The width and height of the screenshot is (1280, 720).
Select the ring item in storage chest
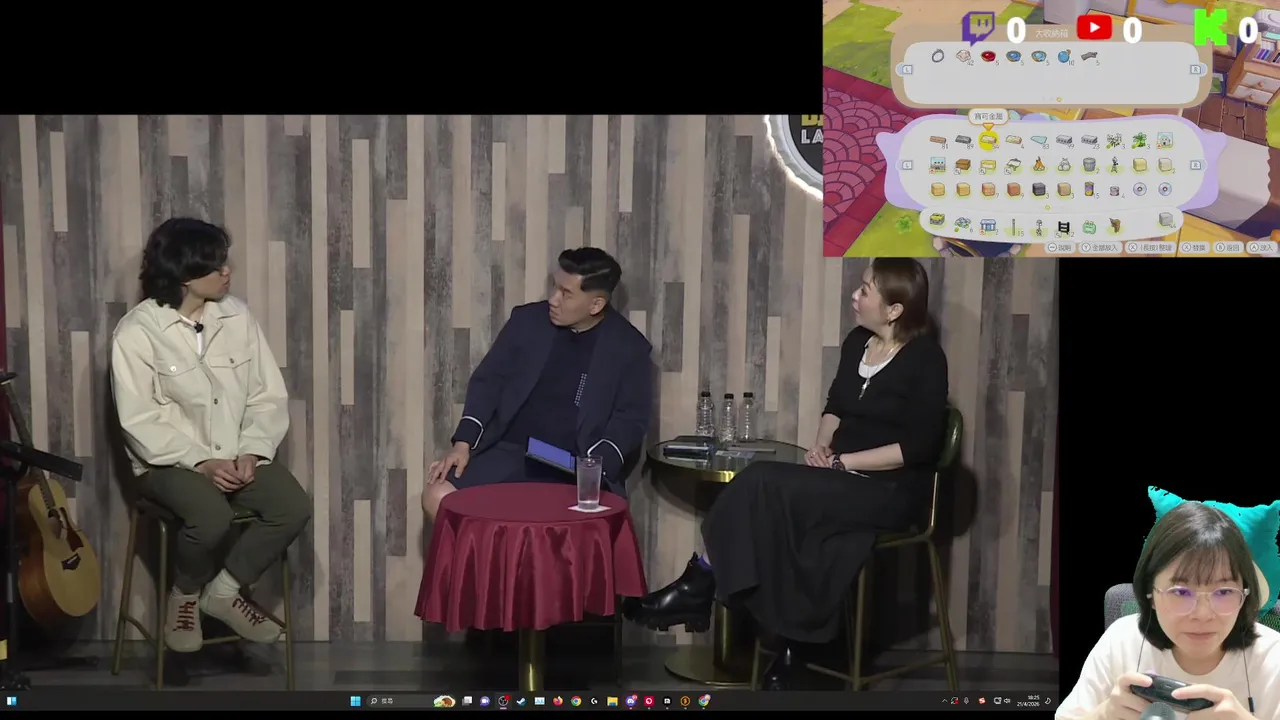tap(938, 56)
